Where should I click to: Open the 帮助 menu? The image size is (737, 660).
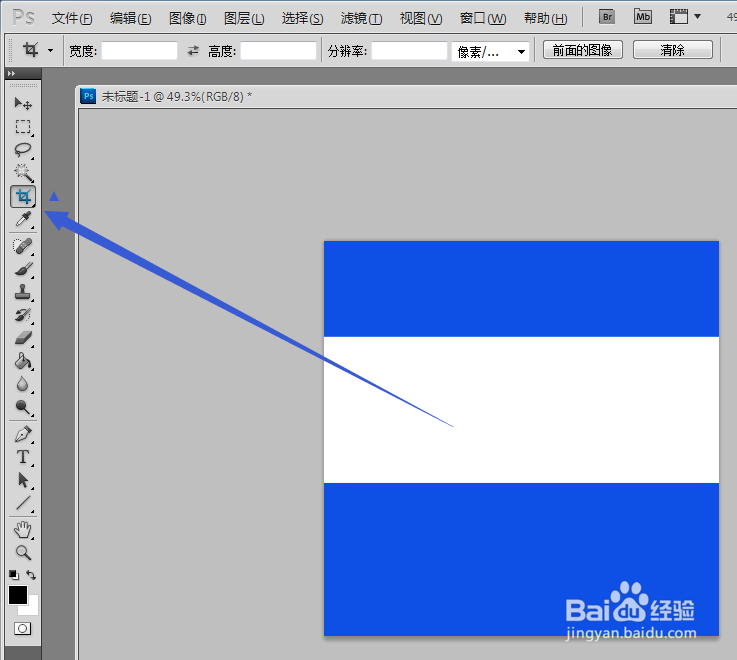point(546,18)
